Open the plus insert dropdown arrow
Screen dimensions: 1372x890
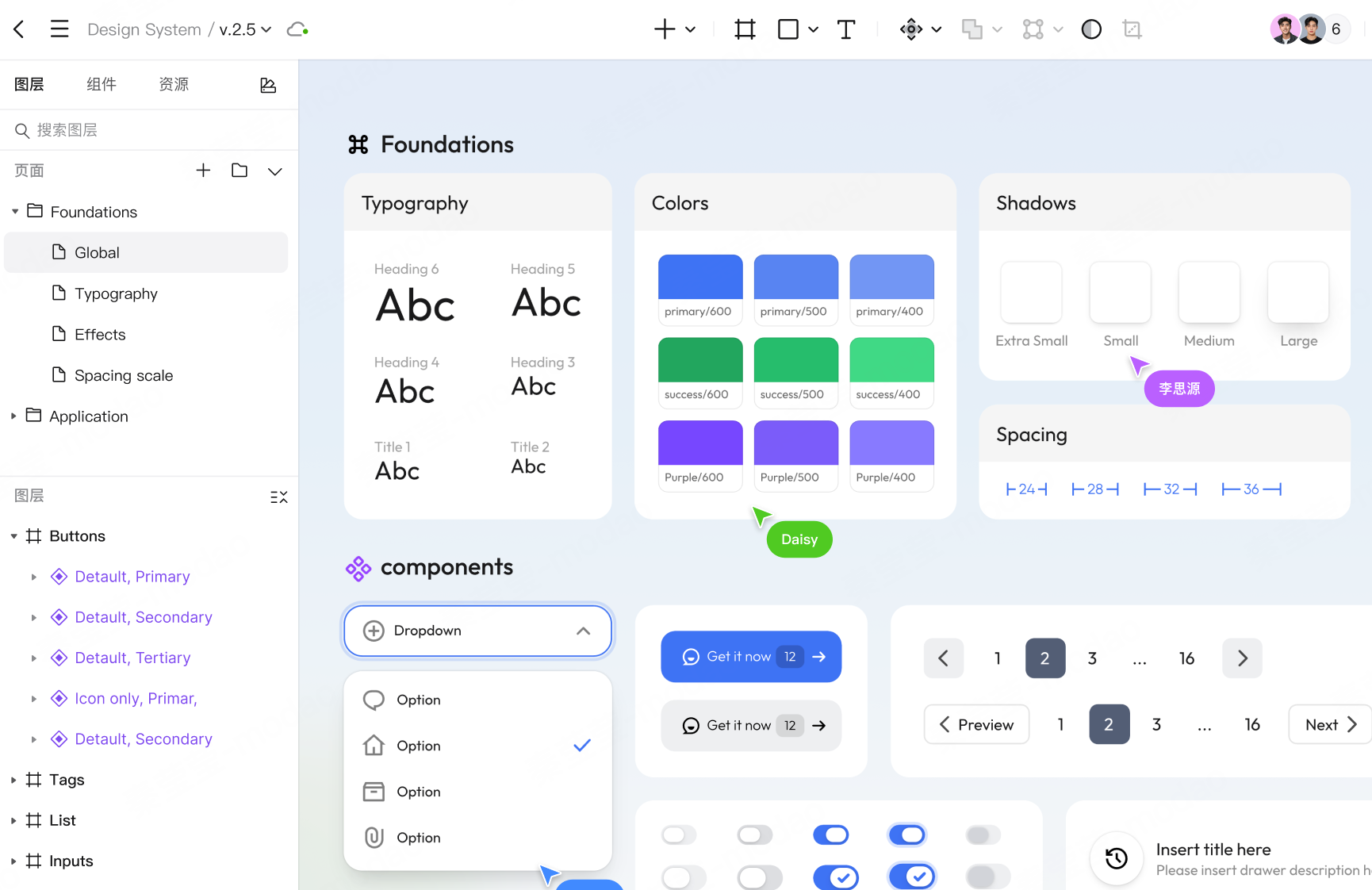pyautogui.click(x=690, y=29)
